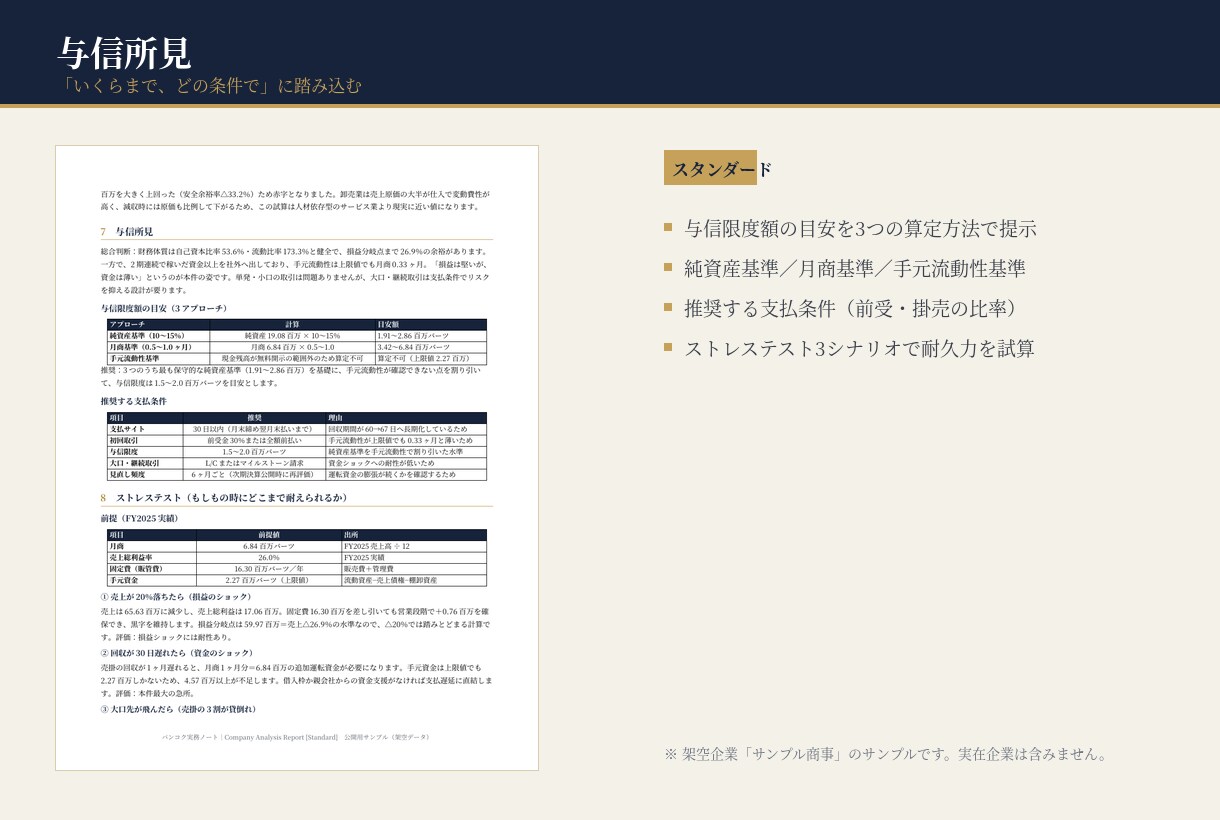Click row label 売上総利益率
Image resolution: width=1220 pixels, height=820 pixels.
coord(151,557)
